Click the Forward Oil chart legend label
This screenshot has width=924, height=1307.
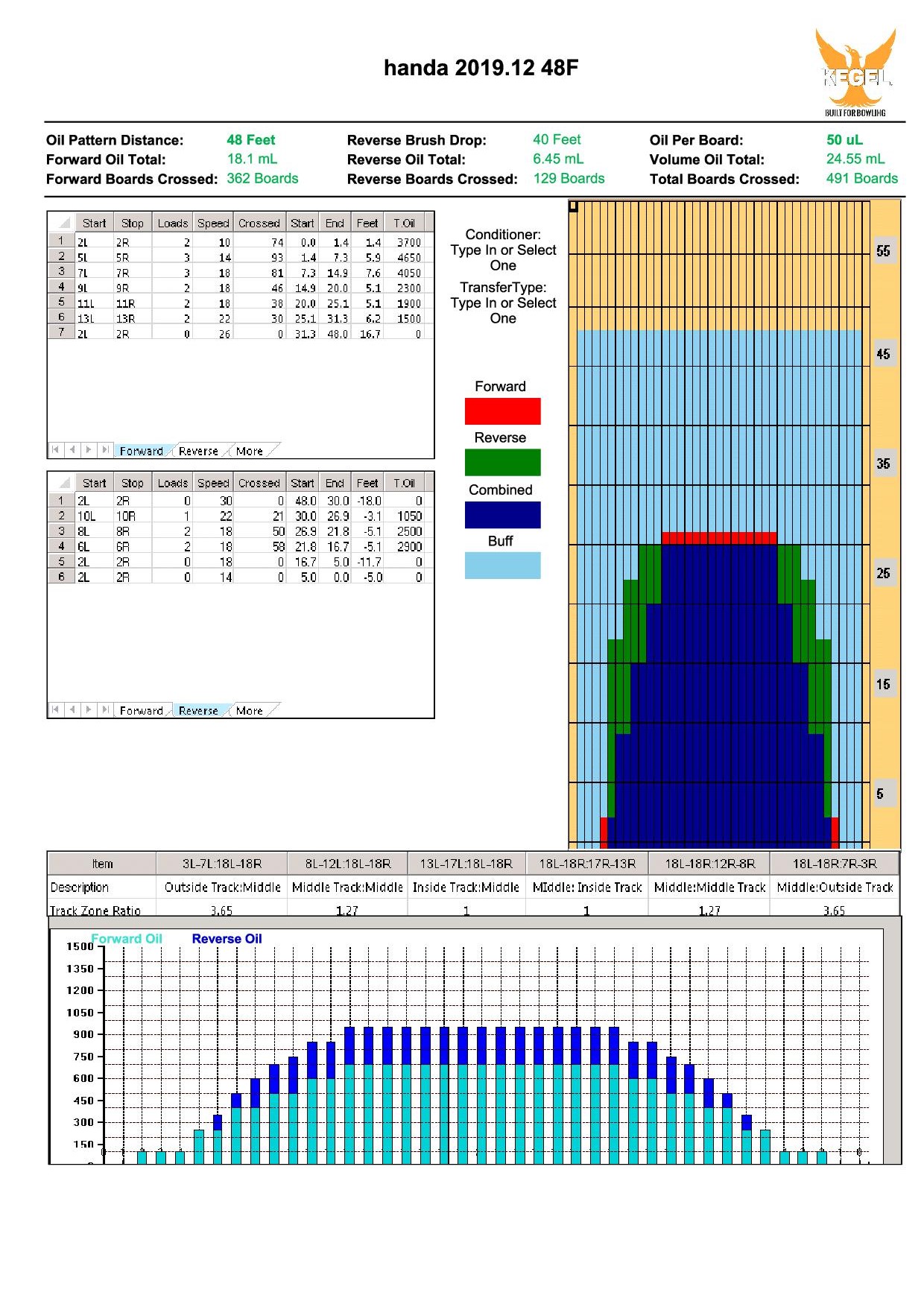(127, 939)
